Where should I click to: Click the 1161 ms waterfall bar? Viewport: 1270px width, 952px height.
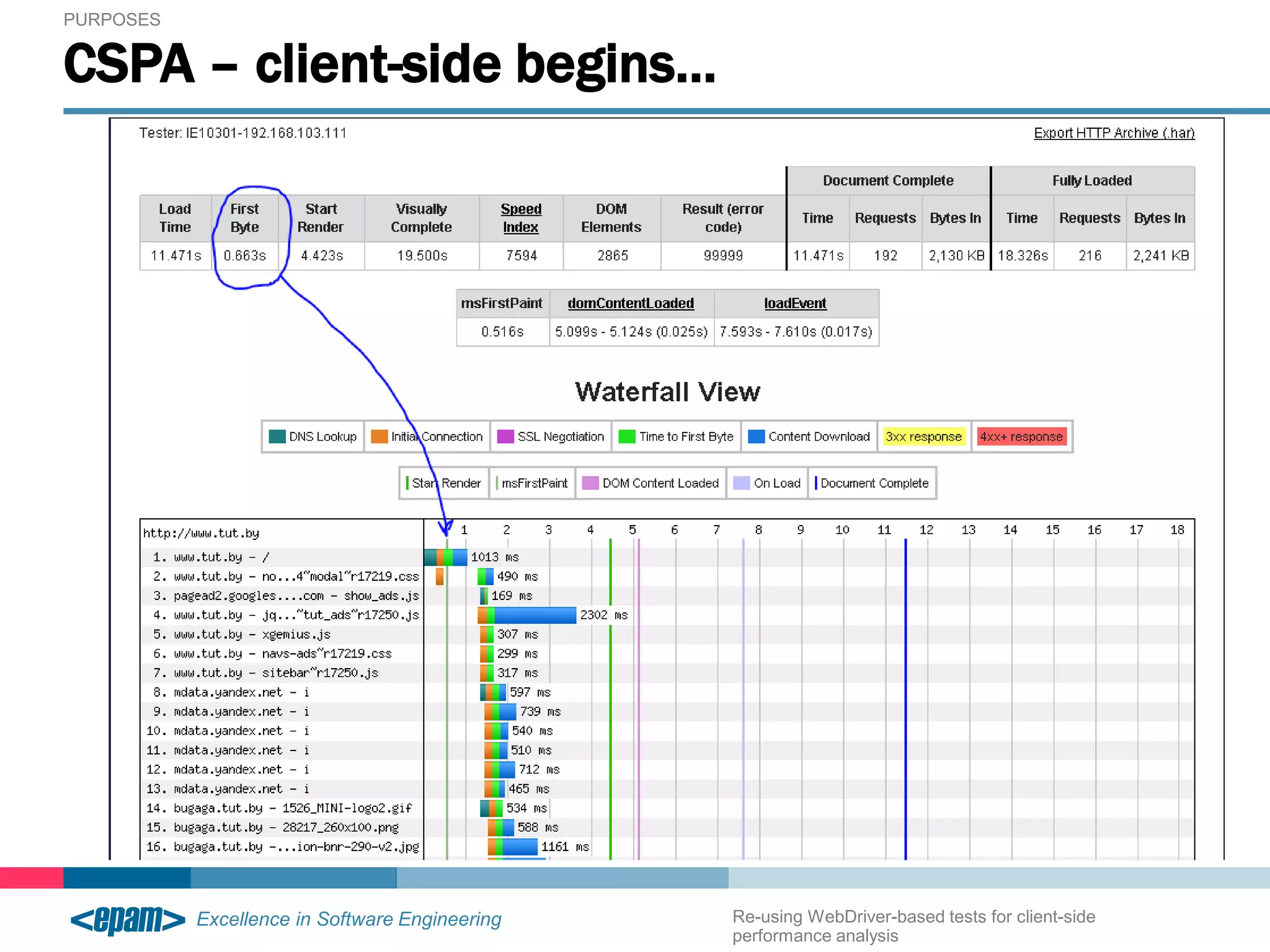tap(513, 846)
